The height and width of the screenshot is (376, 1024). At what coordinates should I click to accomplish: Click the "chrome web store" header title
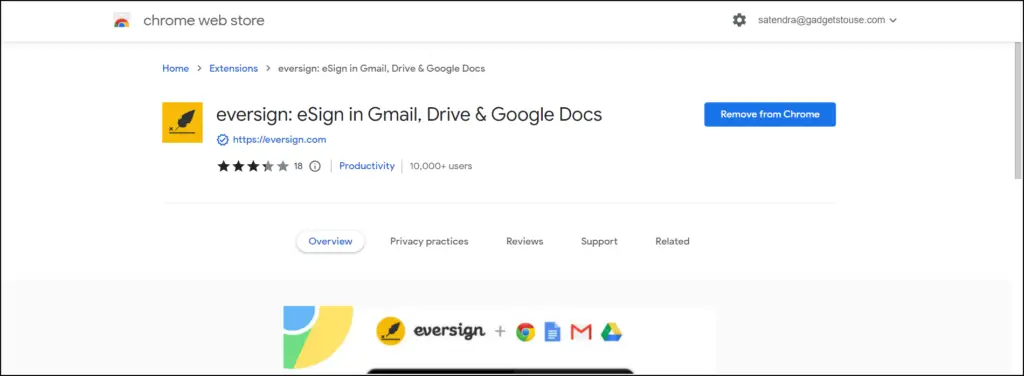204,20
